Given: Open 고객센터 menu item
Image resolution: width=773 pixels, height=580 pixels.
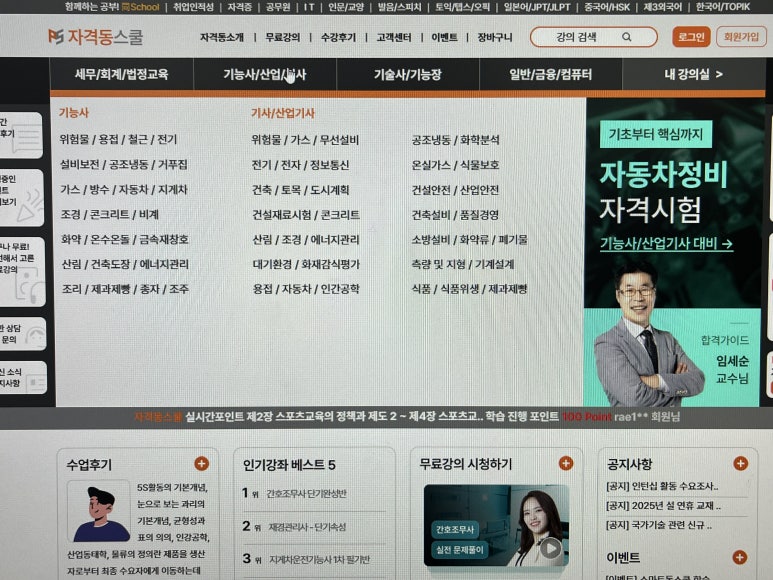Looking at the screenshot, I should 394,37.
